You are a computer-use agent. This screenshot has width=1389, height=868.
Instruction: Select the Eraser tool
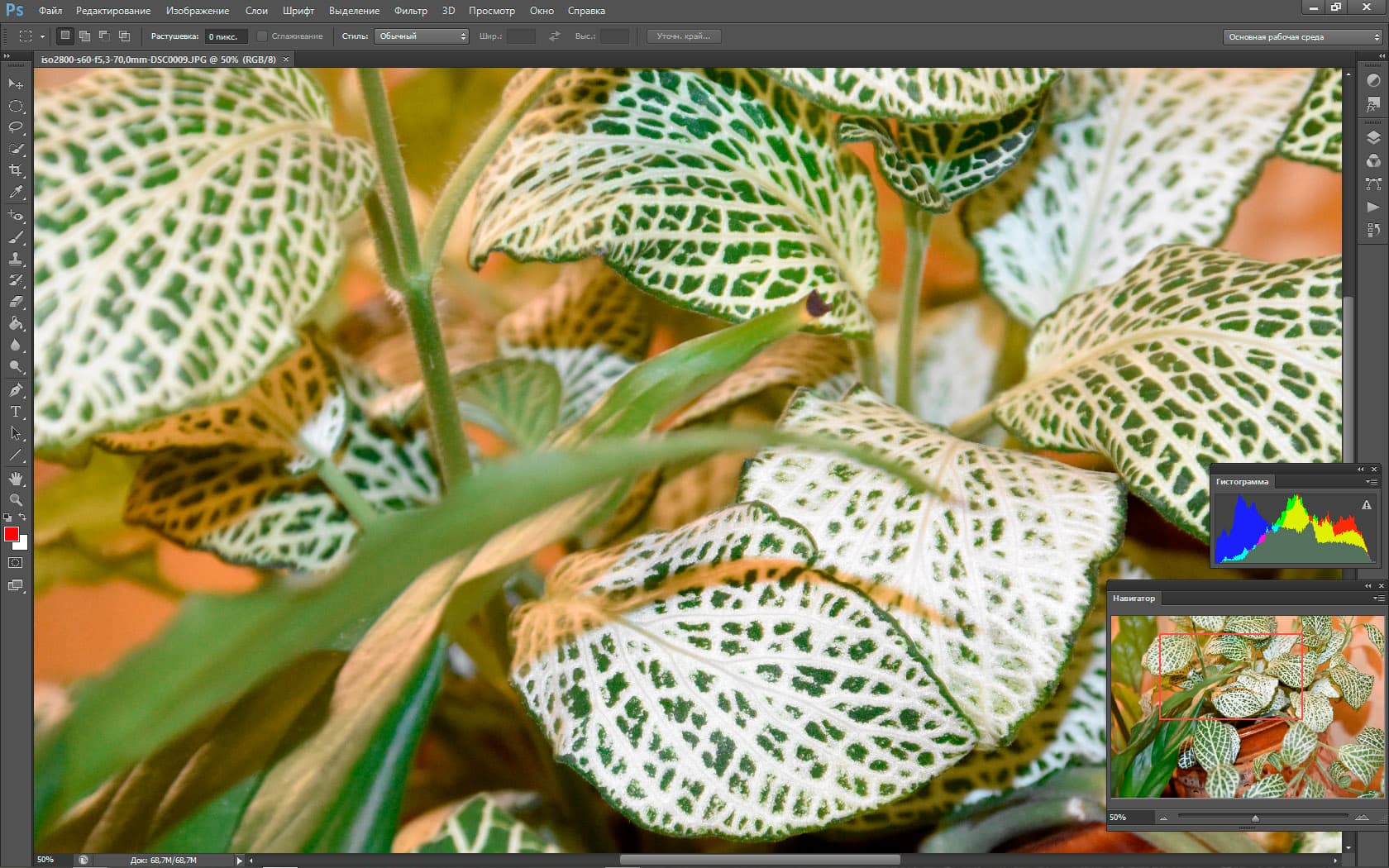pyautogui.click(x=16, y=302)
